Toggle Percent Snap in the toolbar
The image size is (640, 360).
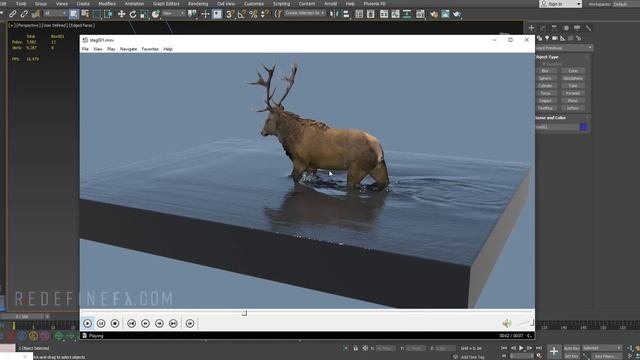tap(253, 14)
